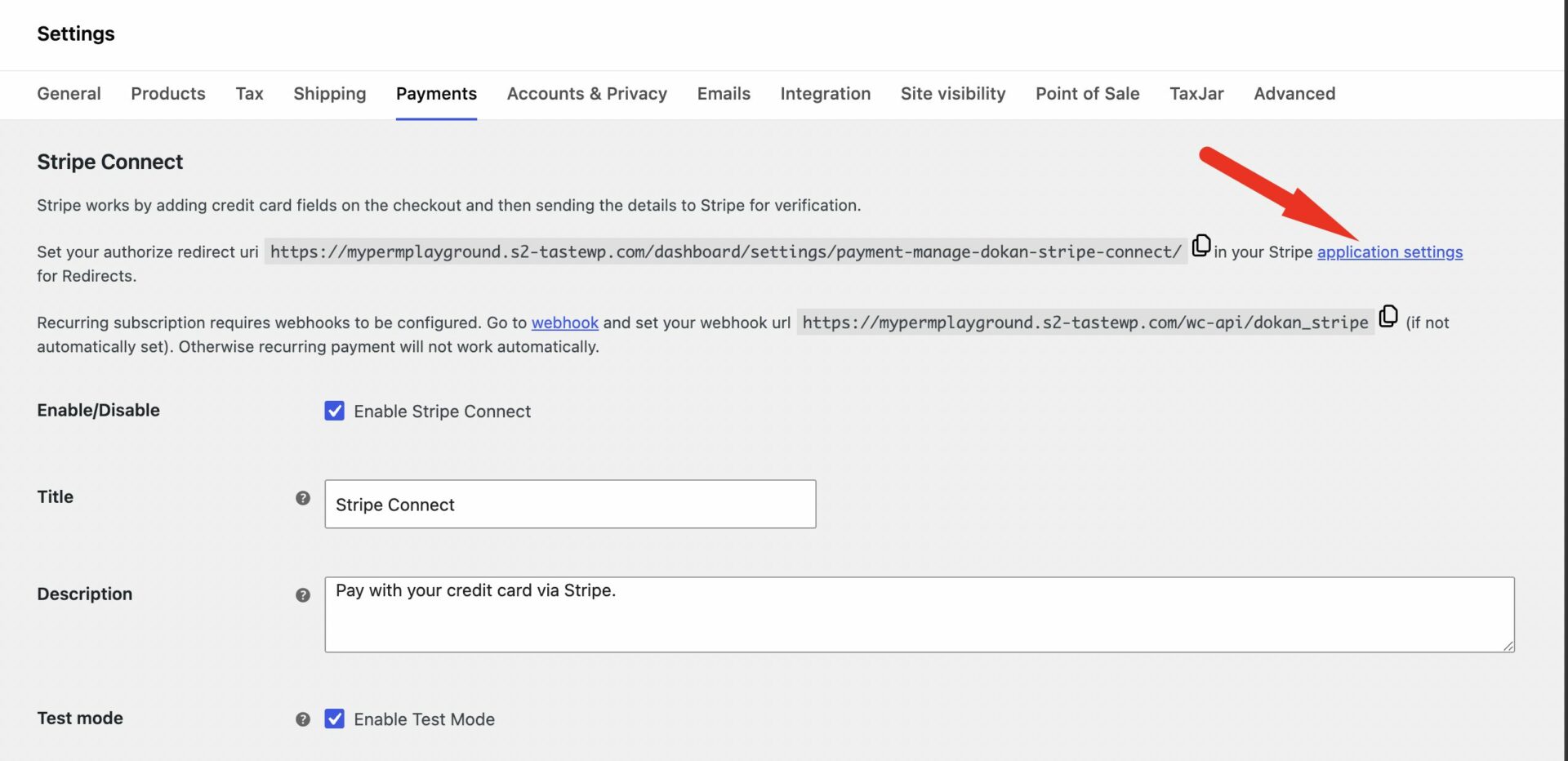Copy the dokan_stripe webhook URL
The image size is (1568, 761).
(x=1388, y=316)
